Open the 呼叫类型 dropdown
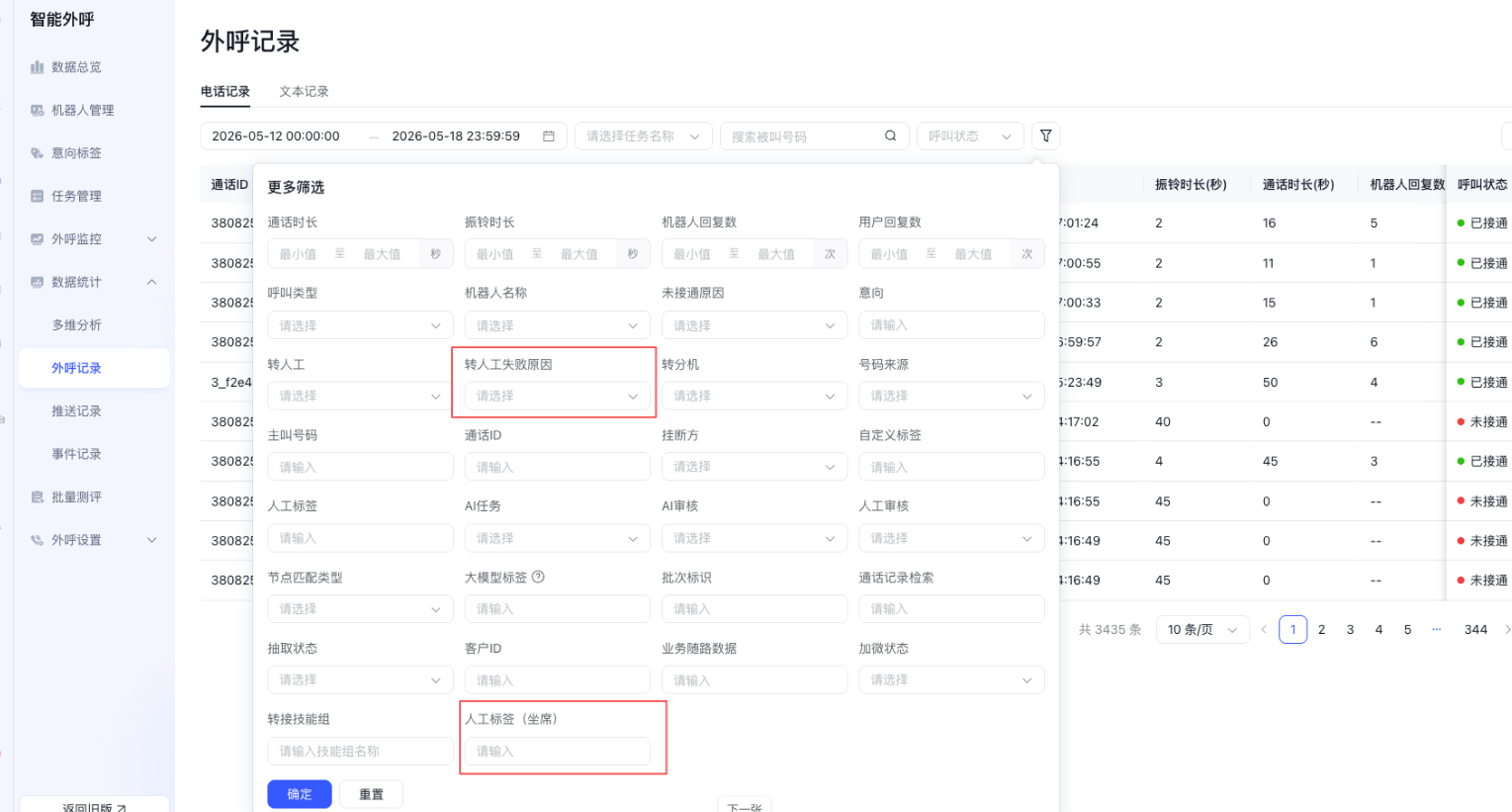This screenshot has height=812, width=1512. pyautogui.click(x=360, y=325)
